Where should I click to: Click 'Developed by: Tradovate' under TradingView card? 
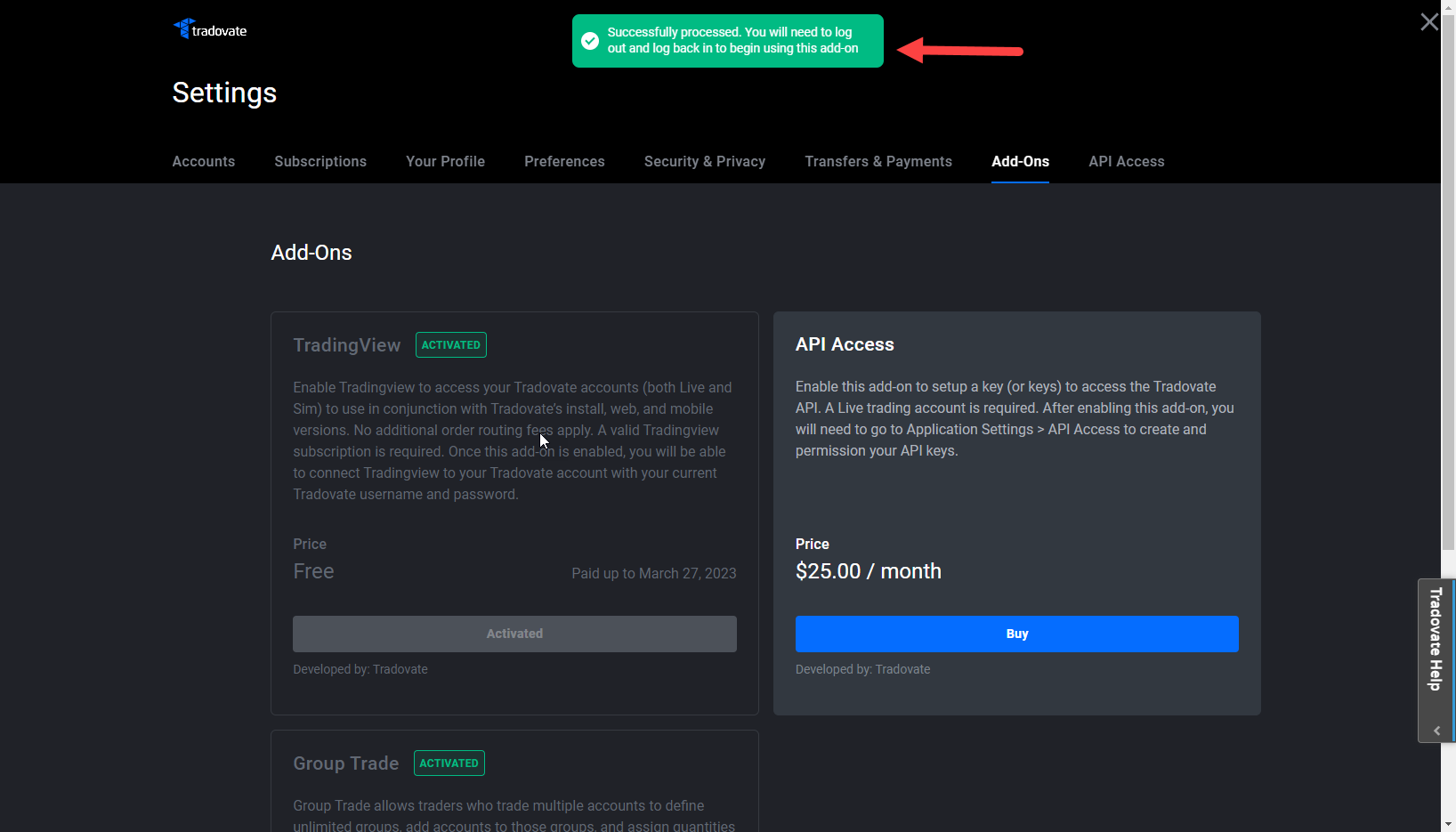click(x=360, y=669)
